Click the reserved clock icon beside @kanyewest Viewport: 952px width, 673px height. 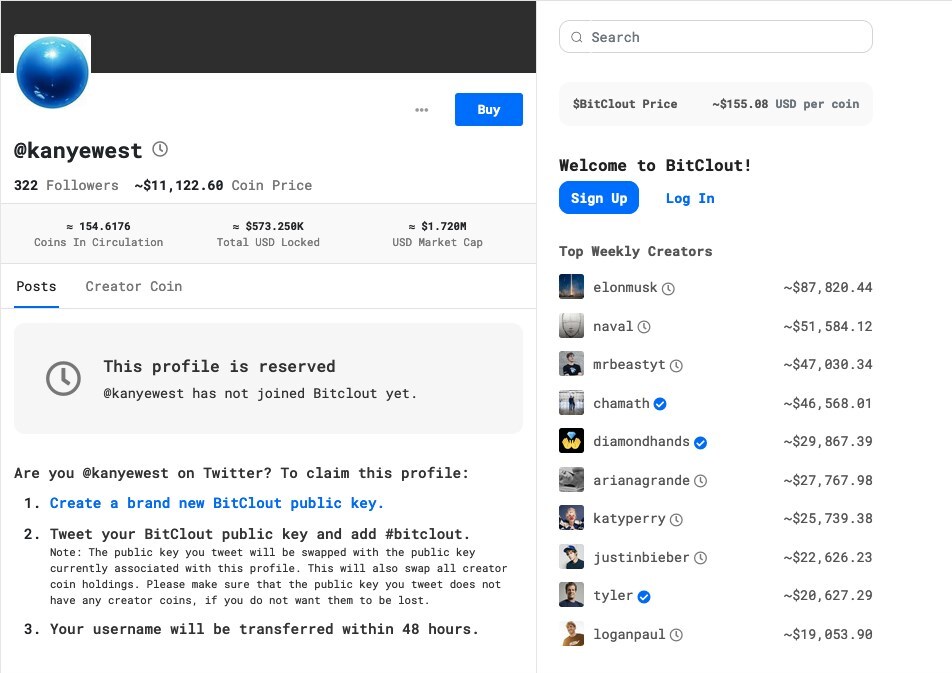coord(160,150)
